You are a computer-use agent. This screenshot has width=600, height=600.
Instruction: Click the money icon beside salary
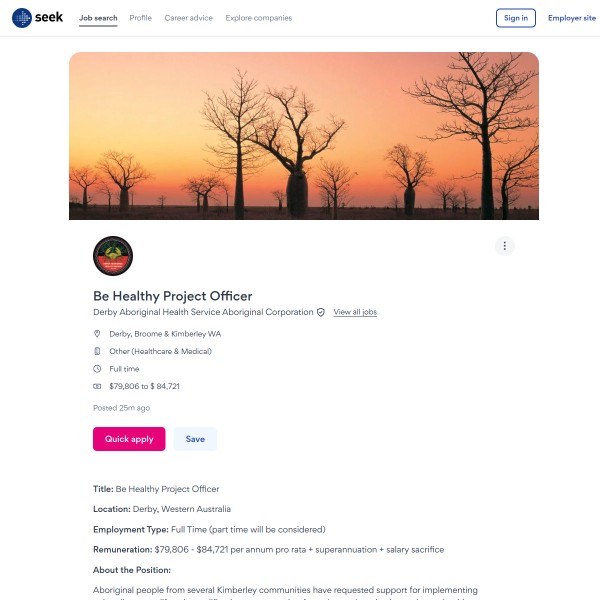click(97, 386)
